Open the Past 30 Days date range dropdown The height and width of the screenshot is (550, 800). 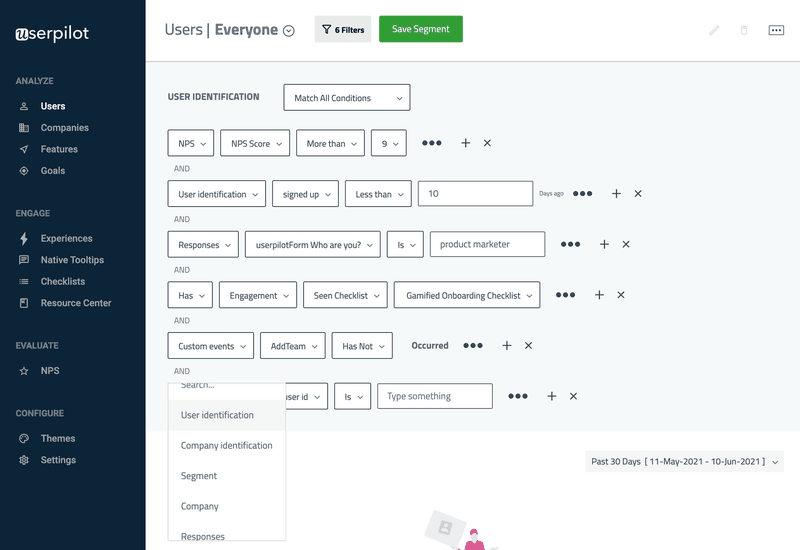[684, 461]
